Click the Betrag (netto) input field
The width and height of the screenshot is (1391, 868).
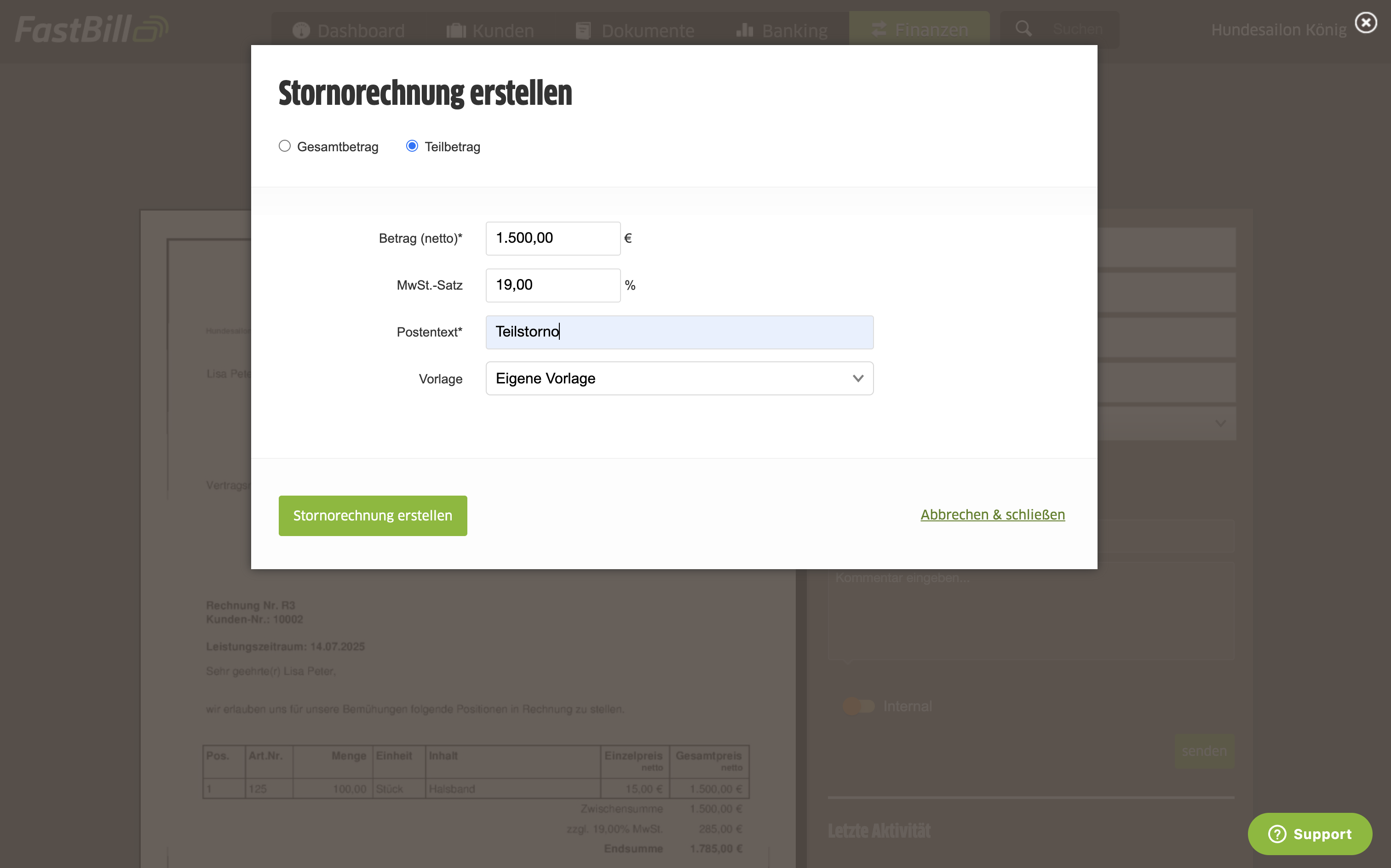552,238
